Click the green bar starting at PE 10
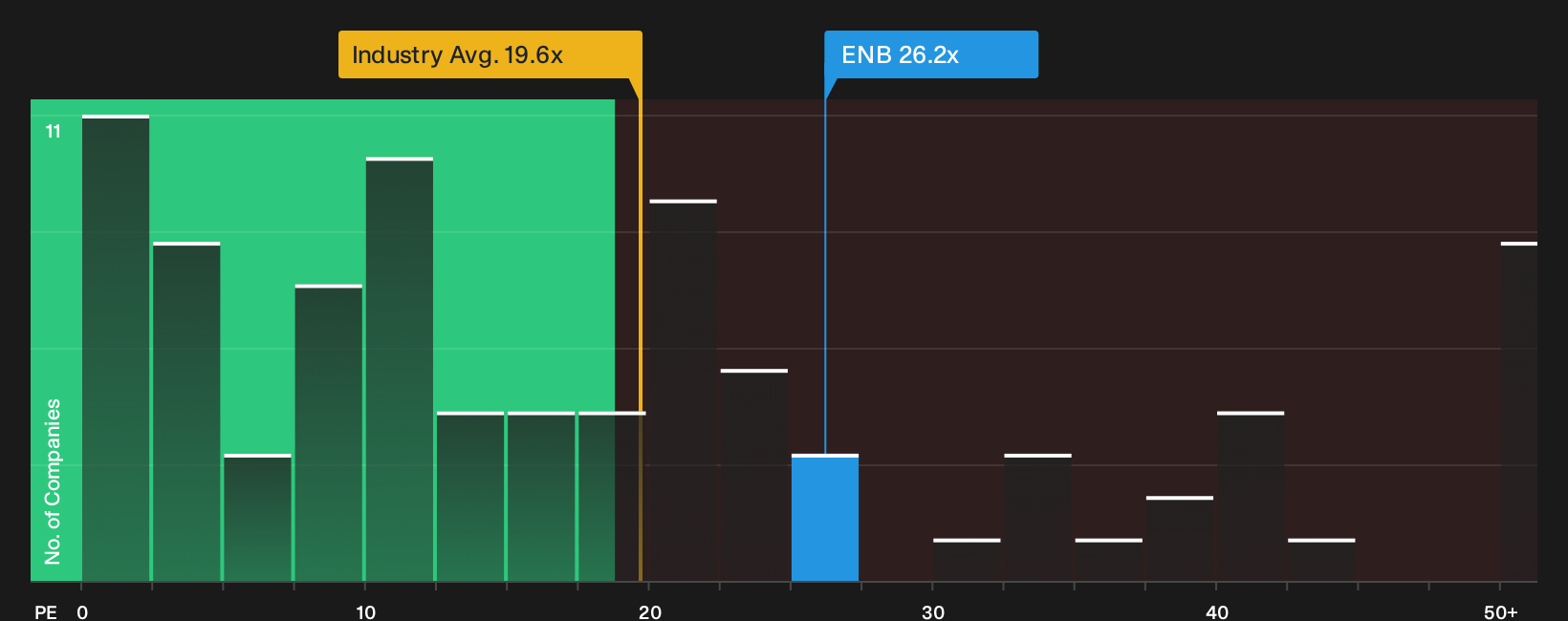This screenshot has width=1568, height=621. (x=400, y=370)
